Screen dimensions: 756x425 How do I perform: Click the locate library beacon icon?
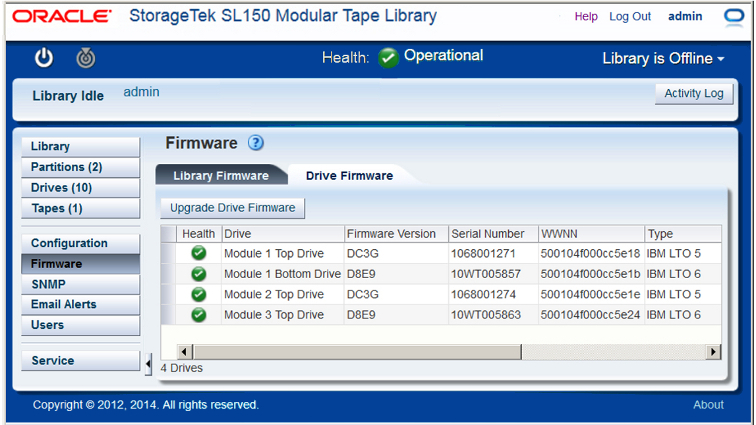pos(86,58)
